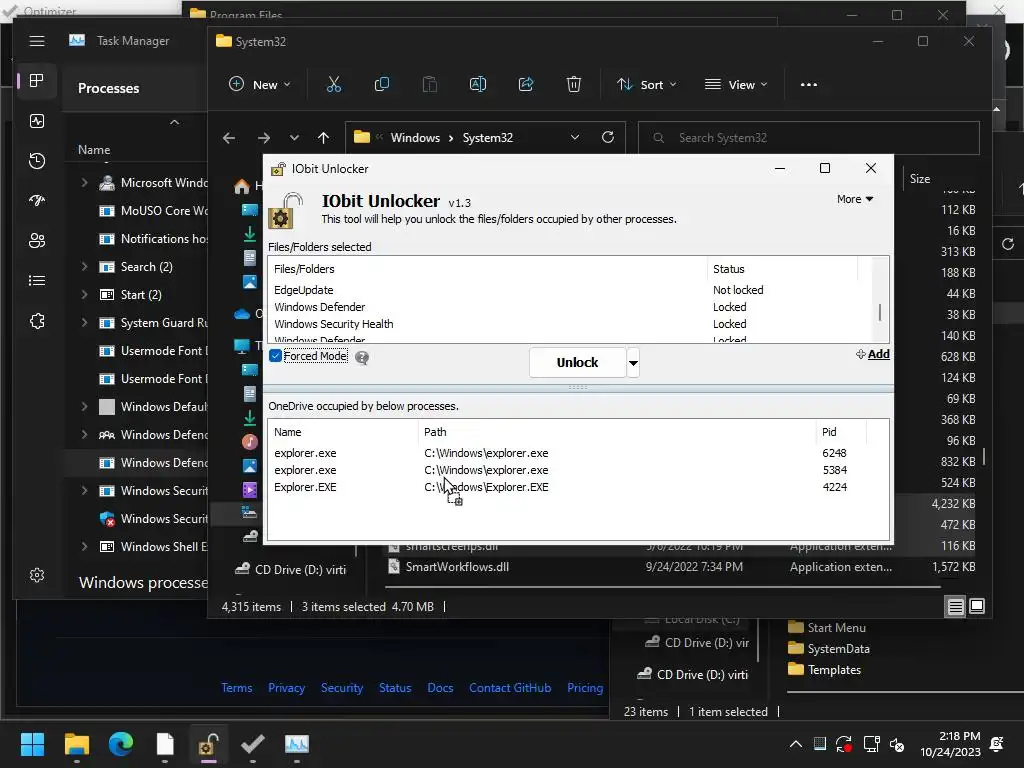Screen dimensions: 1024x768
Task: Open Task Manager Users tab icon
Action: (37, 241)
